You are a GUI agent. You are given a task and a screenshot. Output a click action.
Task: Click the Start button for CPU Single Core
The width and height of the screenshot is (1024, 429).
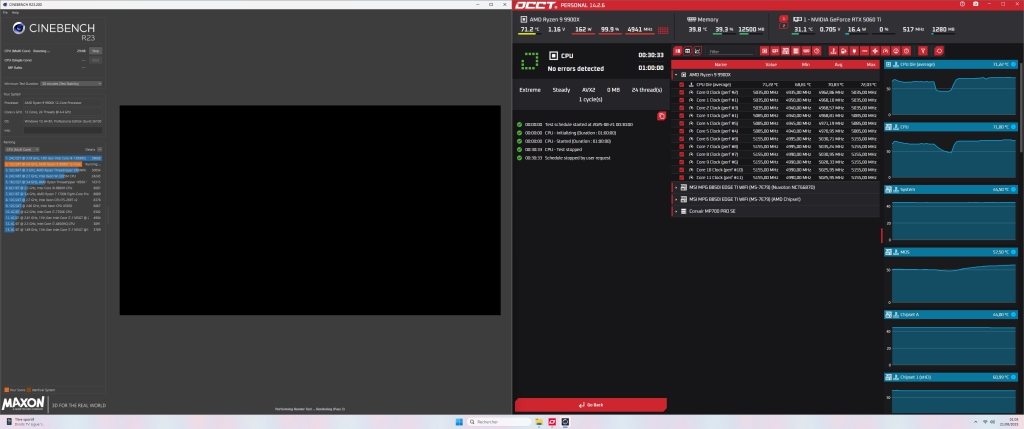tap(95, 60)
